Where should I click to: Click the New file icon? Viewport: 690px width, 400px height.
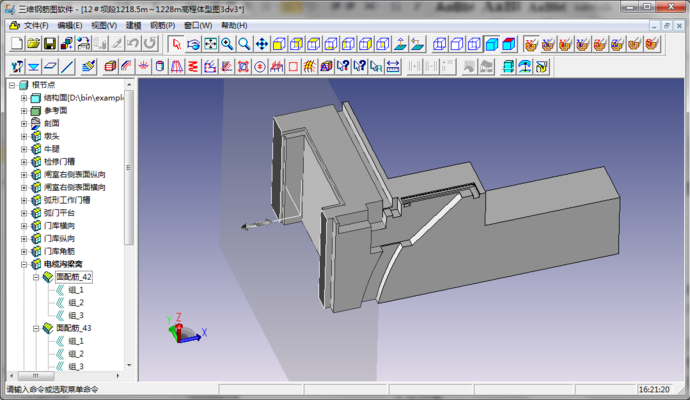(x=16, y=44)
